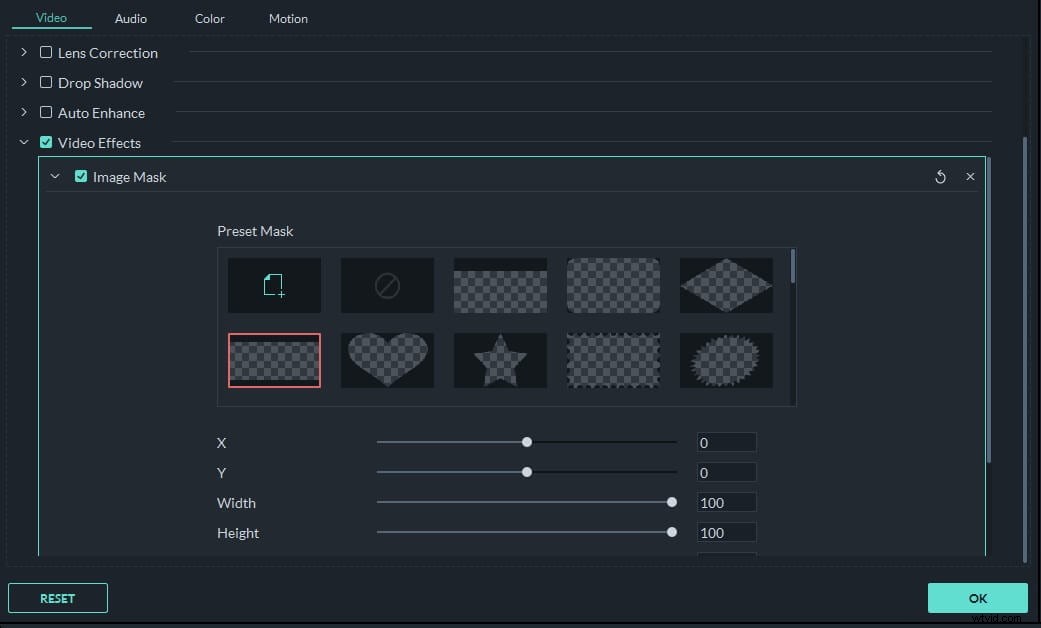Enable the Lens Correction checkbox
The height and width of the screenshot is (628, 1041).
click(x=45, y=52)
